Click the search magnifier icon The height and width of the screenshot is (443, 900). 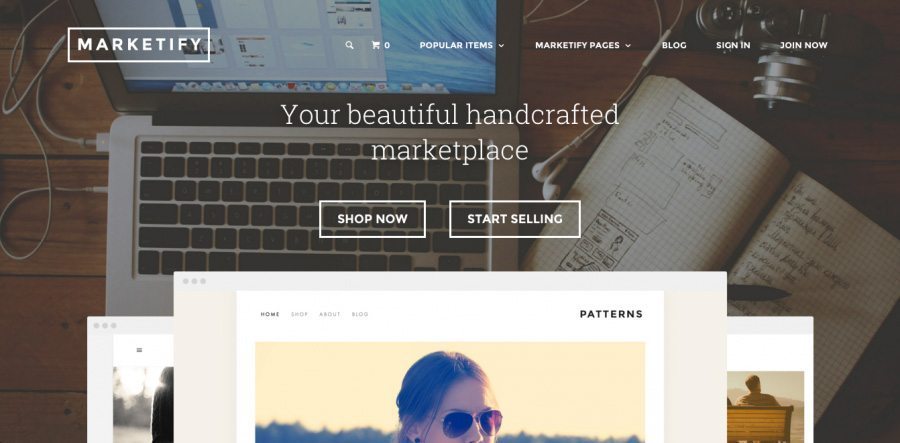click(x=349, y=45)
